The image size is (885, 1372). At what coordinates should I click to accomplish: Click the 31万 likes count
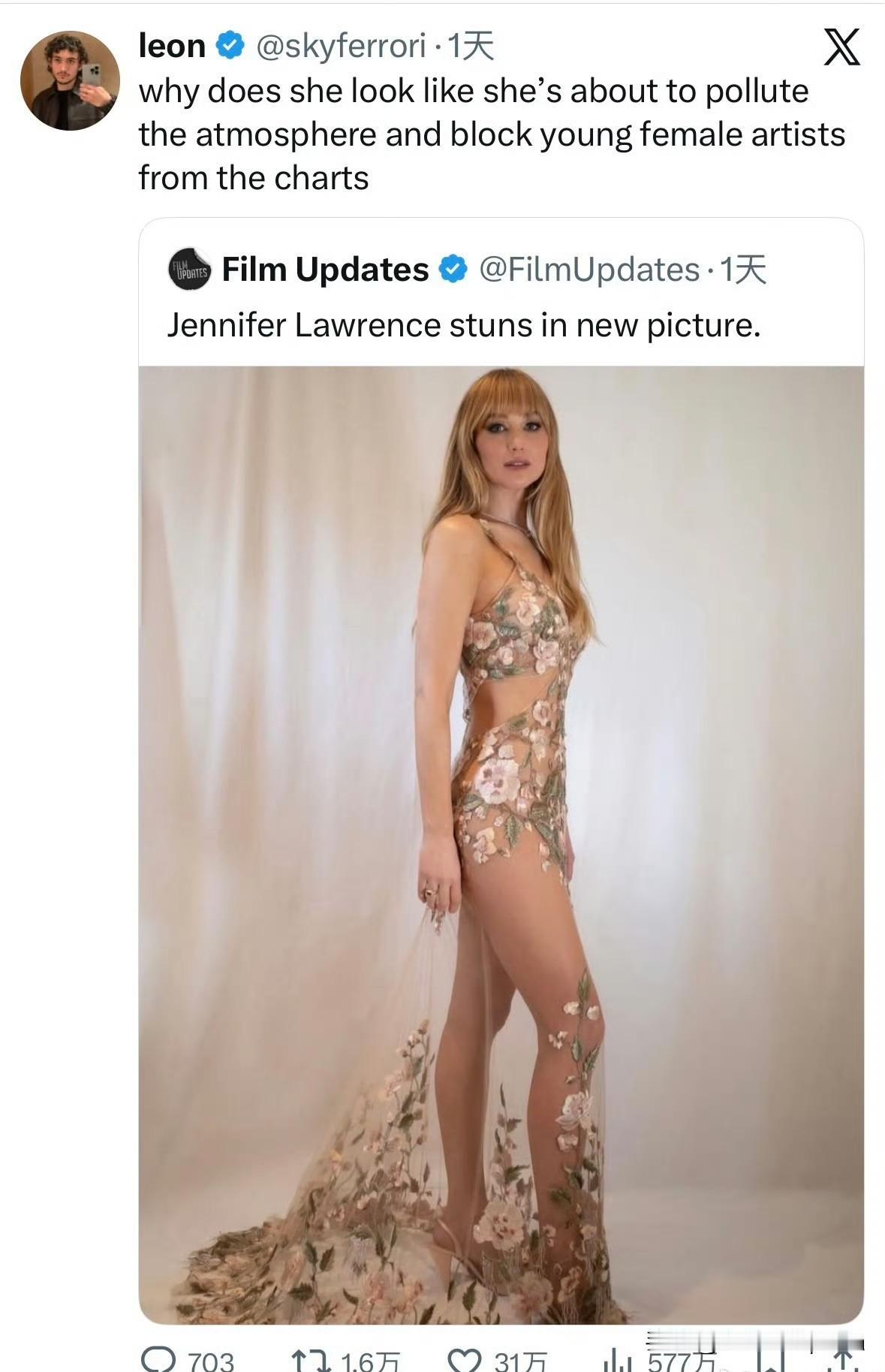click(520, 1361)
